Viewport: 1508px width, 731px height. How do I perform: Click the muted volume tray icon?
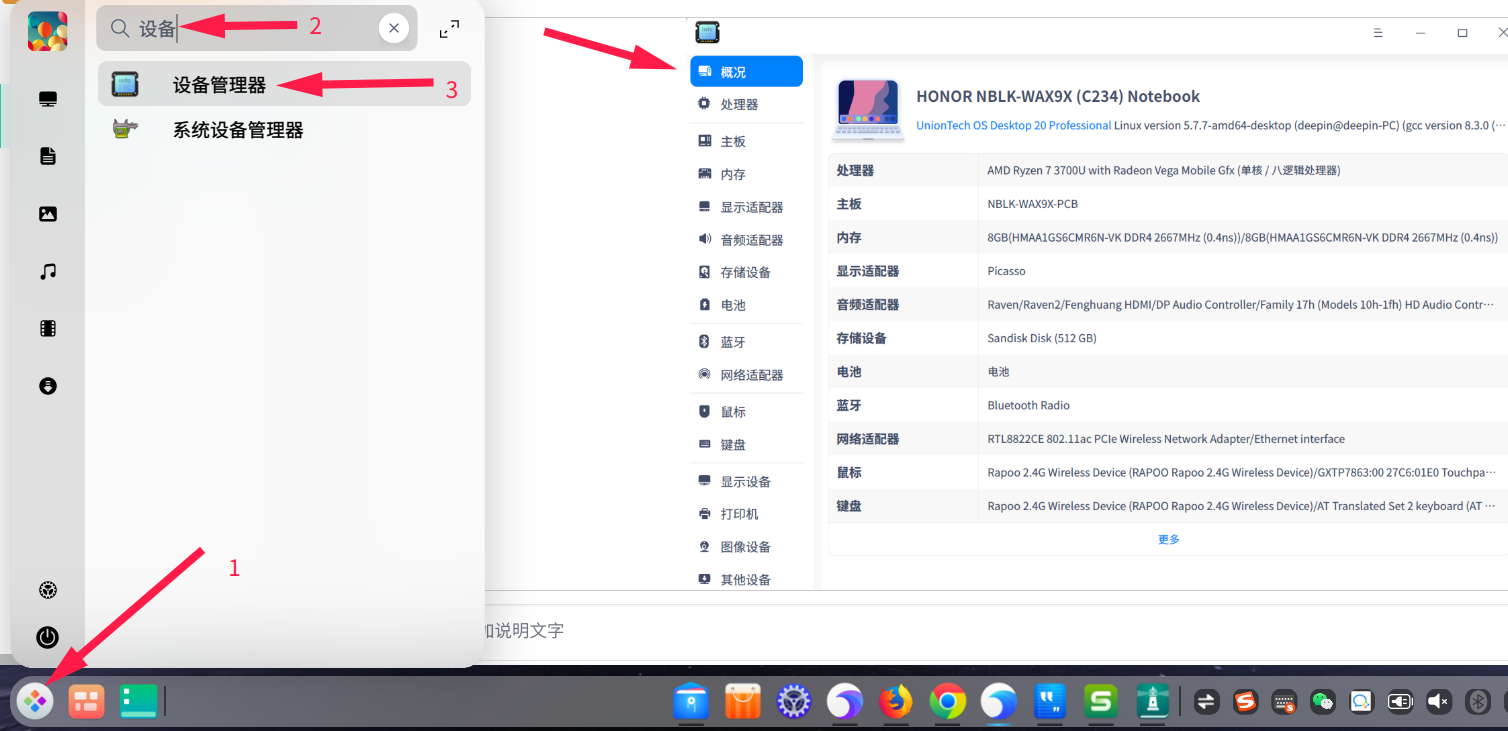click(x=1439, y=702)
